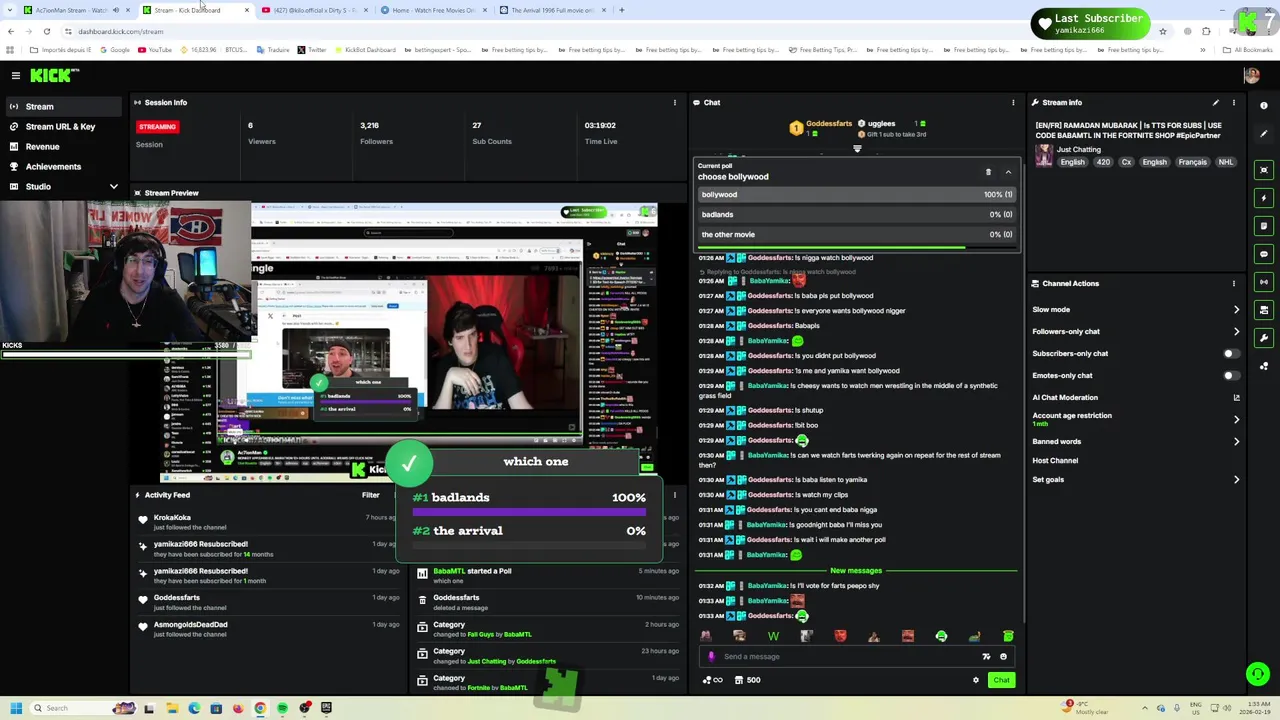Click right rail wrench channel actions icon

pyautogui.click(x=1264, y=338)
